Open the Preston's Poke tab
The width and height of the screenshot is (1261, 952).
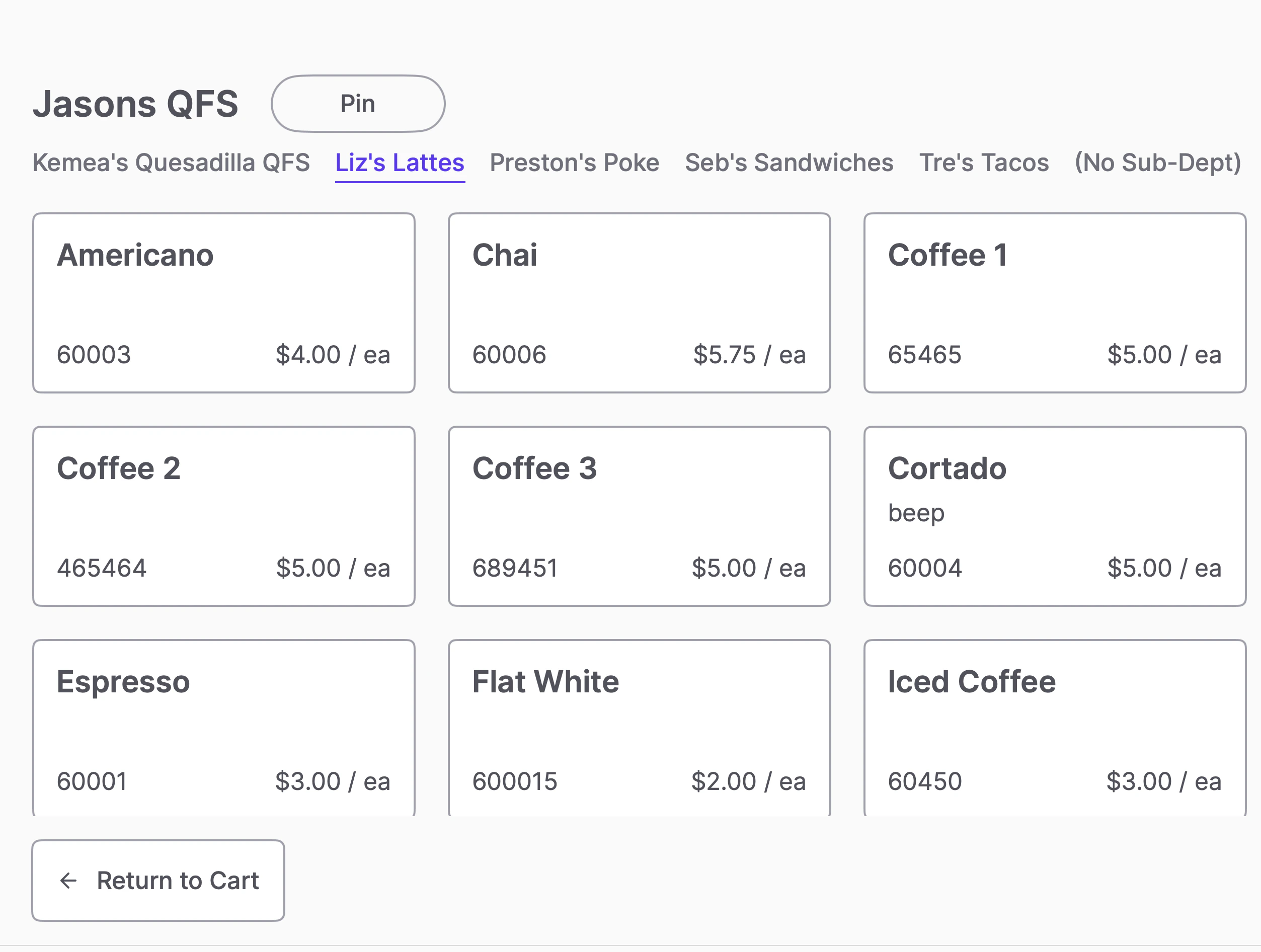(574, 163)
